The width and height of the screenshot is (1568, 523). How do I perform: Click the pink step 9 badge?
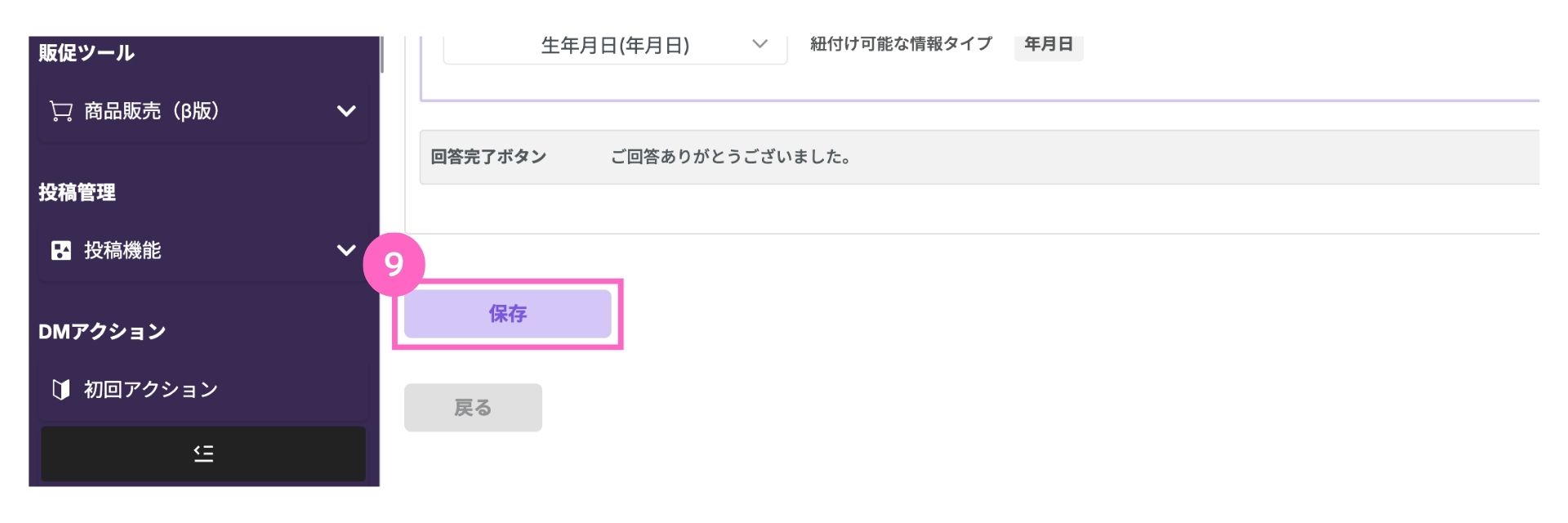point(394,264)
